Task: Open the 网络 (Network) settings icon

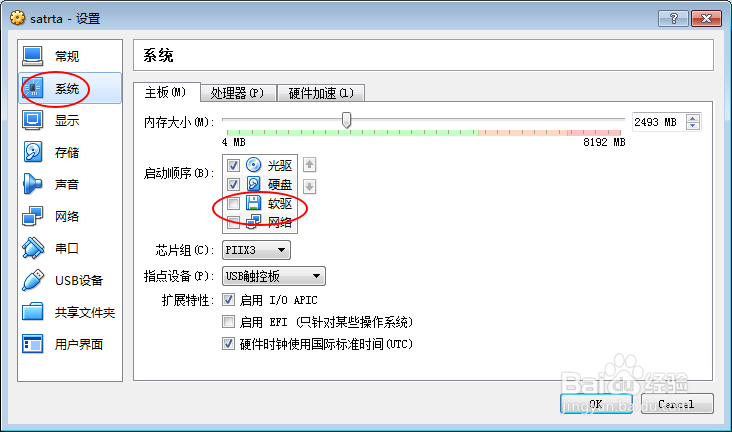Action: (32, 216)
